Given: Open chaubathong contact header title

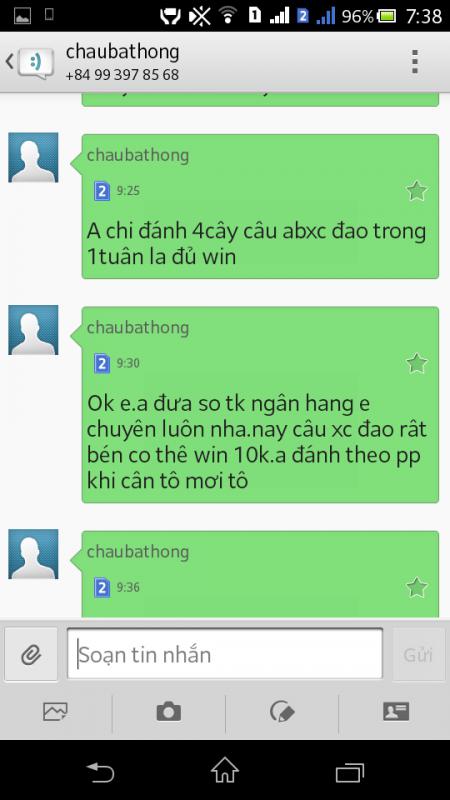Looking at the screenshot, I should [x=122, y=52].
